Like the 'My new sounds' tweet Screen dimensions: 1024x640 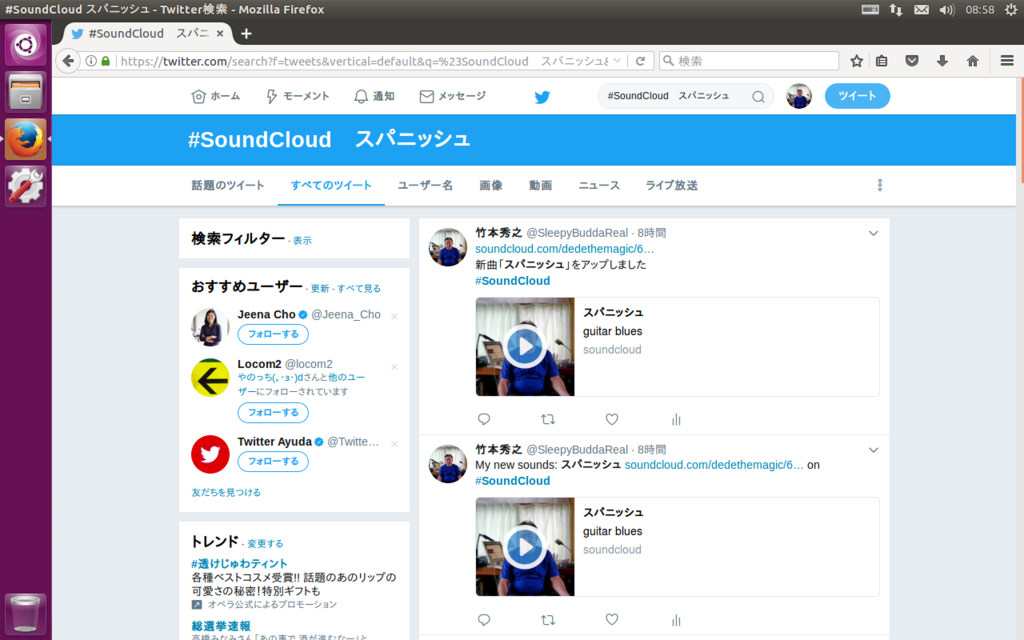pyautogui.click(x=612, y=619)
